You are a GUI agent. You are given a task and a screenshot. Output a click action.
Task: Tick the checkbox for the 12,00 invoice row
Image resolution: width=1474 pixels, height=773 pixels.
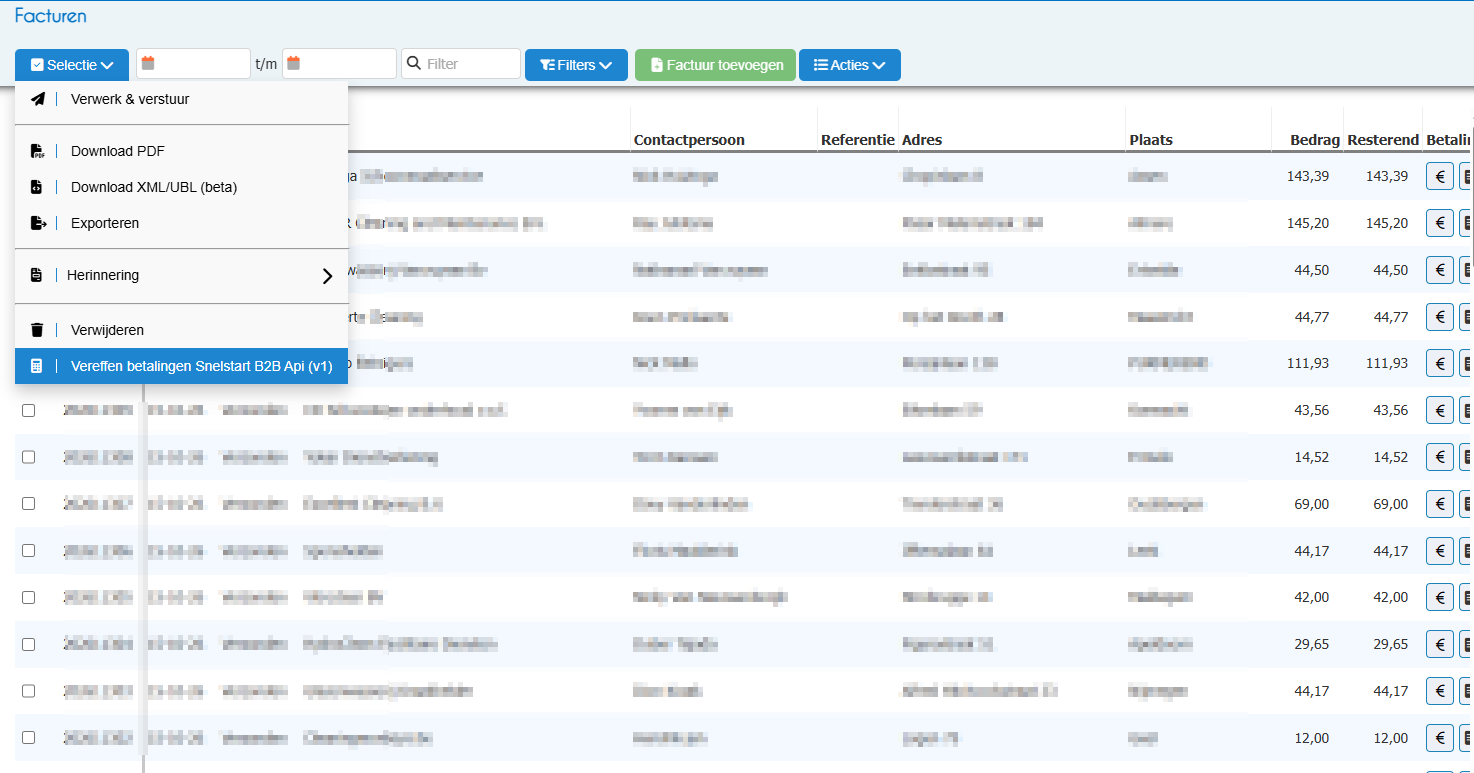28,738
